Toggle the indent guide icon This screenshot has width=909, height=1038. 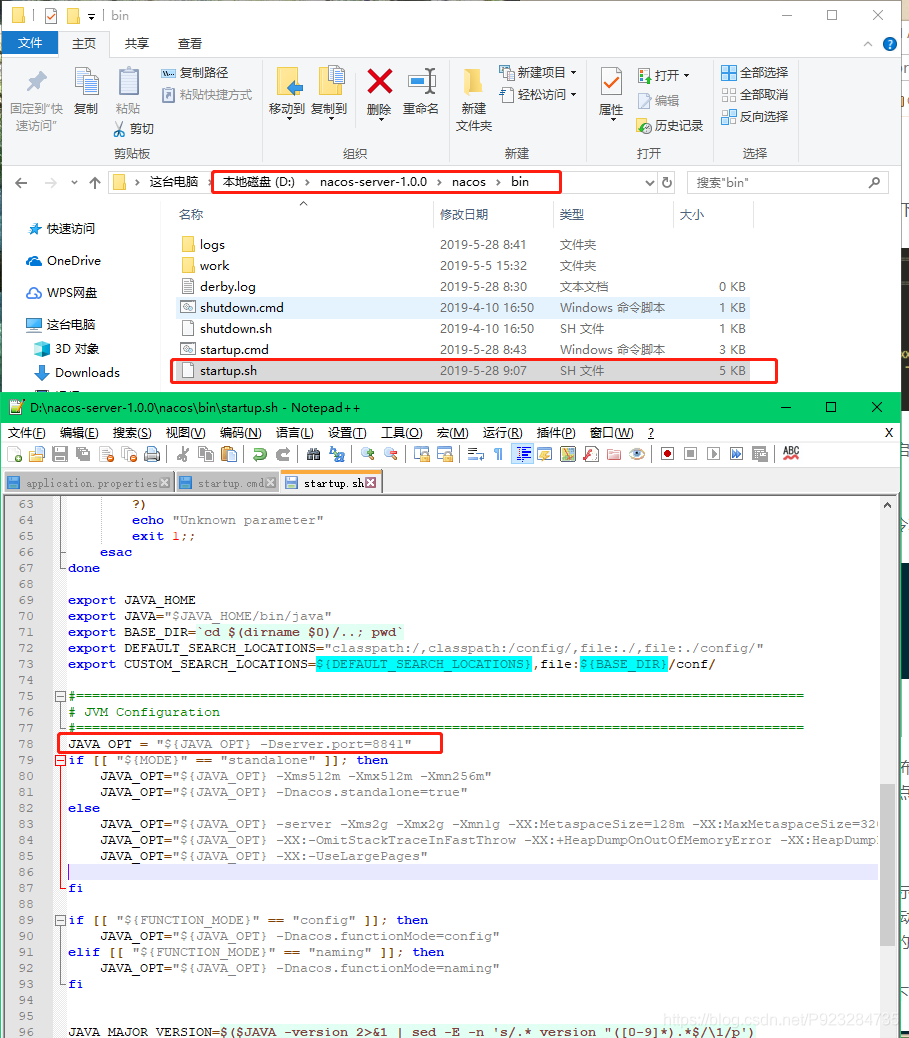tap(523, 454)
